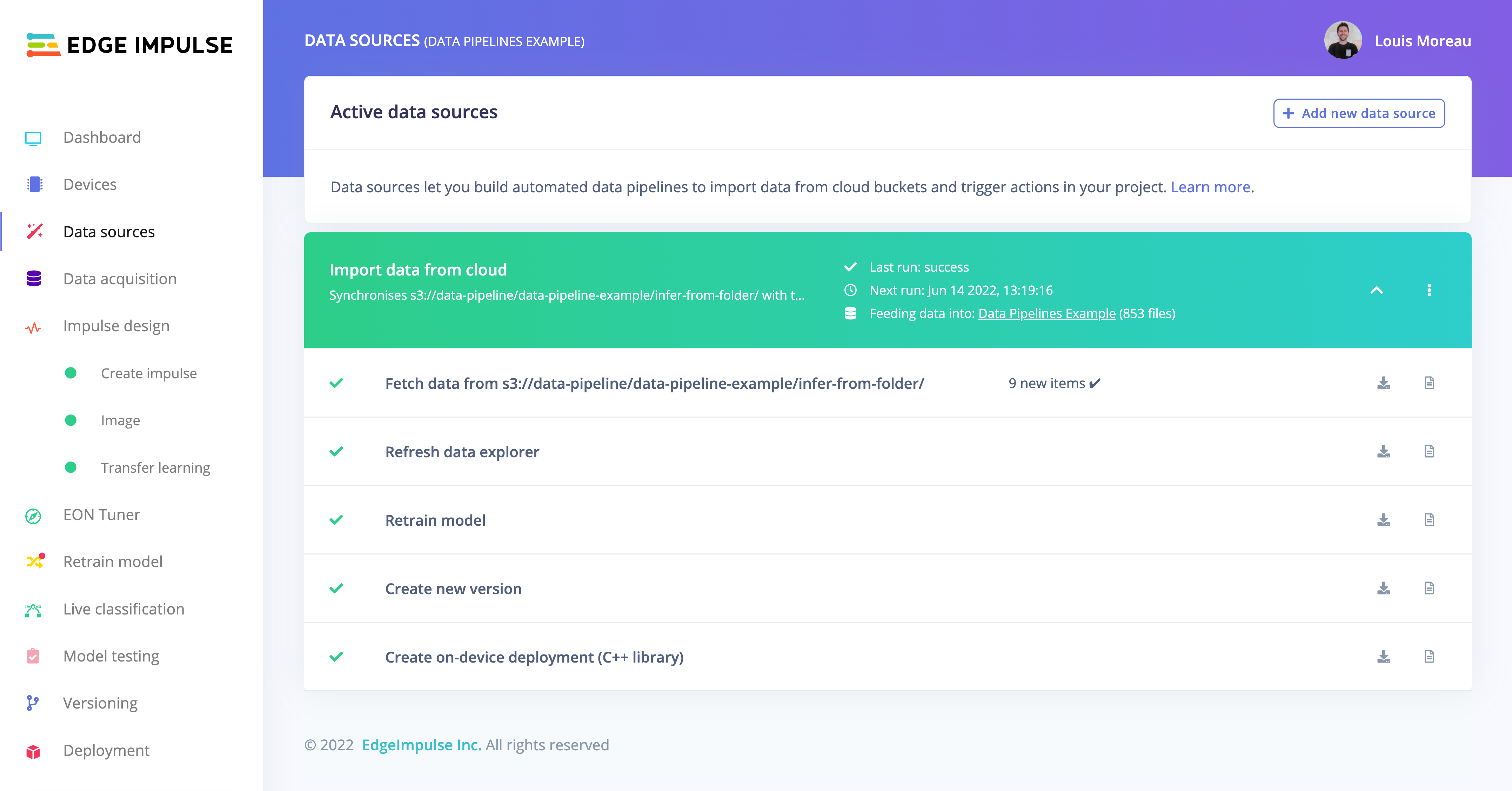The width and height of the screenshot is (1512, 791).
Task: Follow the Learn more link
Action: coord(1210,187)
